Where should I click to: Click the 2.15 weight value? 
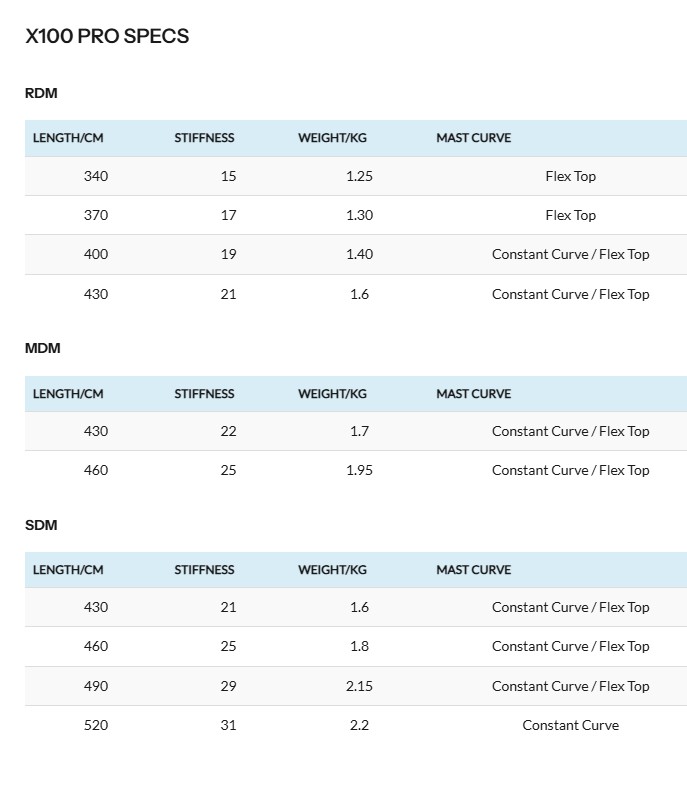pos(359,686)
